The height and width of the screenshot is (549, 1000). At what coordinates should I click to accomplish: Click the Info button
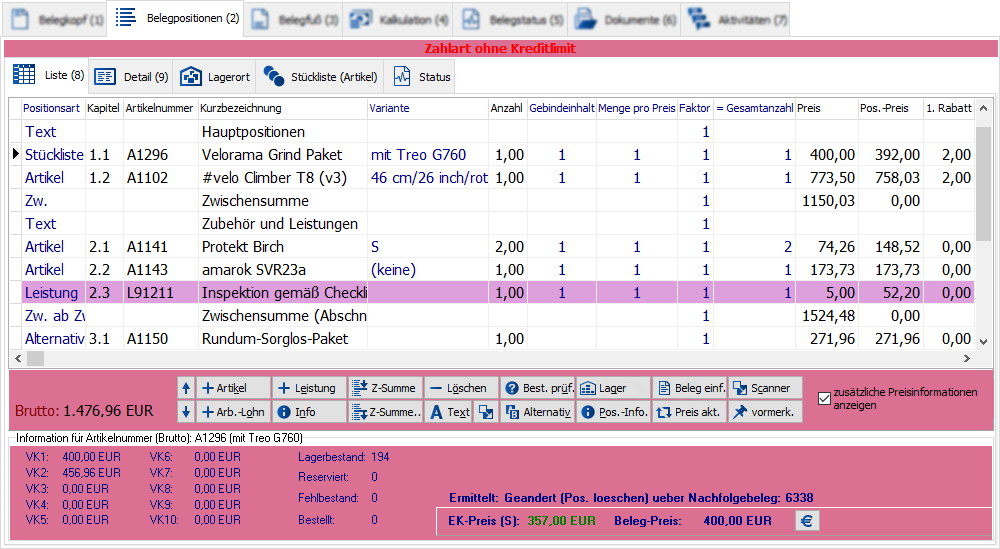pyautogui.click(x=309, y=412)
